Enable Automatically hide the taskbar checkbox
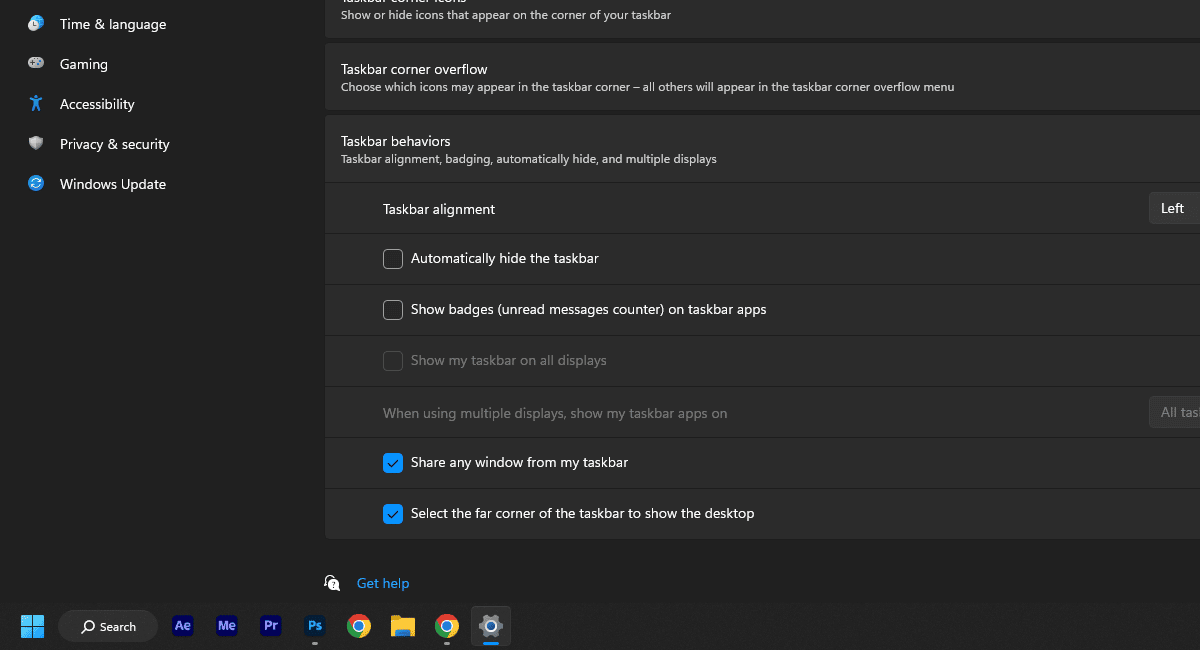This screenshot has height=650, width=1200. point(393,259)
